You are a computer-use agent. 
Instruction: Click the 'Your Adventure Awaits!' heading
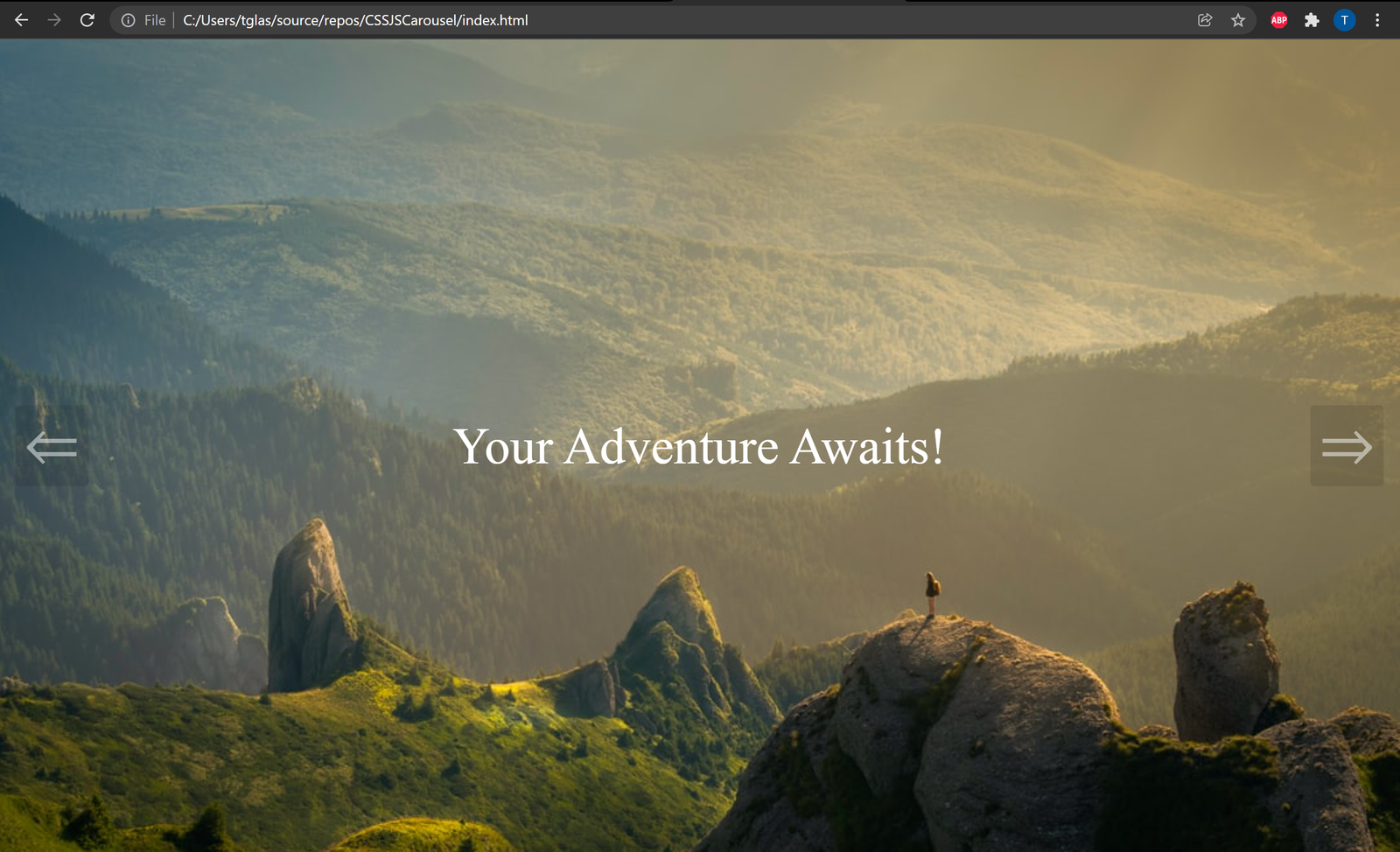click(698, 447)
